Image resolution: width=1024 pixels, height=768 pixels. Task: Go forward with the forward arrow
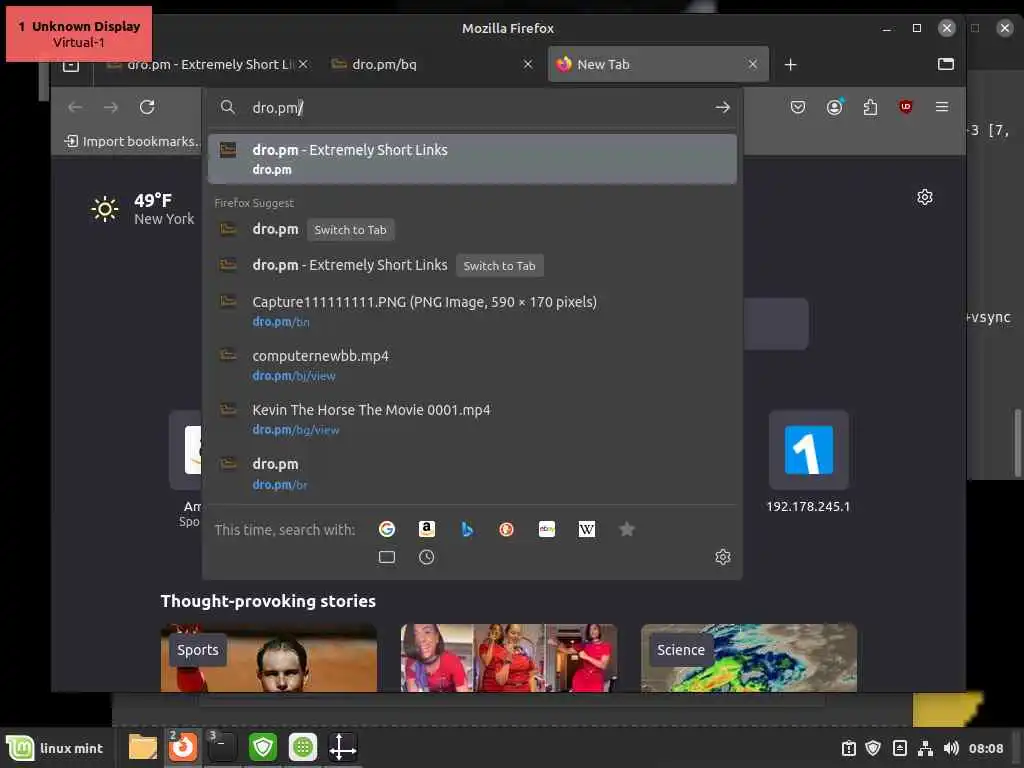[x=111, y=107]
